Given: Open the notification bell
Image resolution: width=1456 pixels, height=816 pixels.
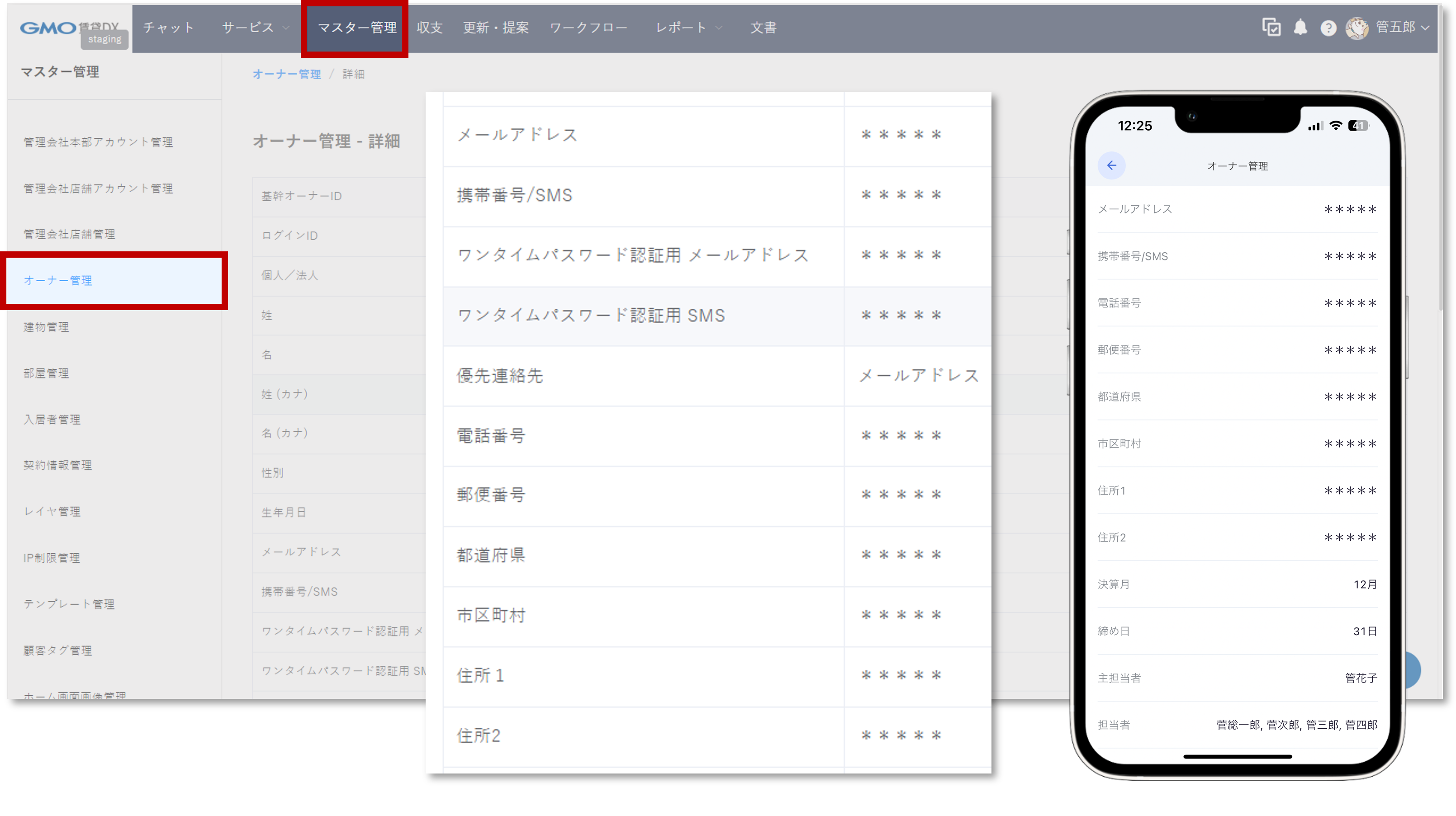Looking at the screenshot, I should [1300, 27].
